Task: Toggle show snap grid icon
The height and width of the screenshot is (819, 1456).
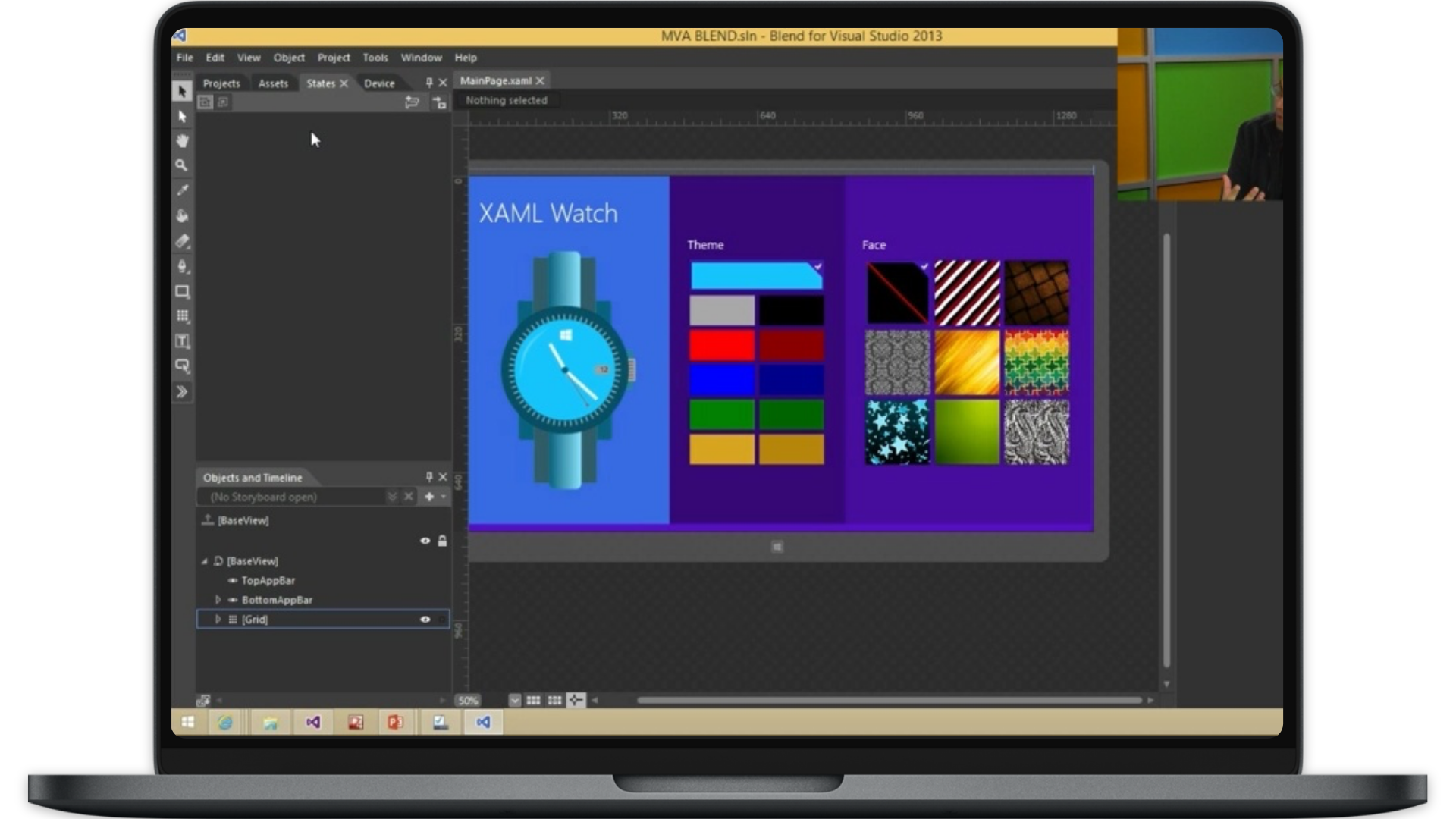Action: pos(533,701)
